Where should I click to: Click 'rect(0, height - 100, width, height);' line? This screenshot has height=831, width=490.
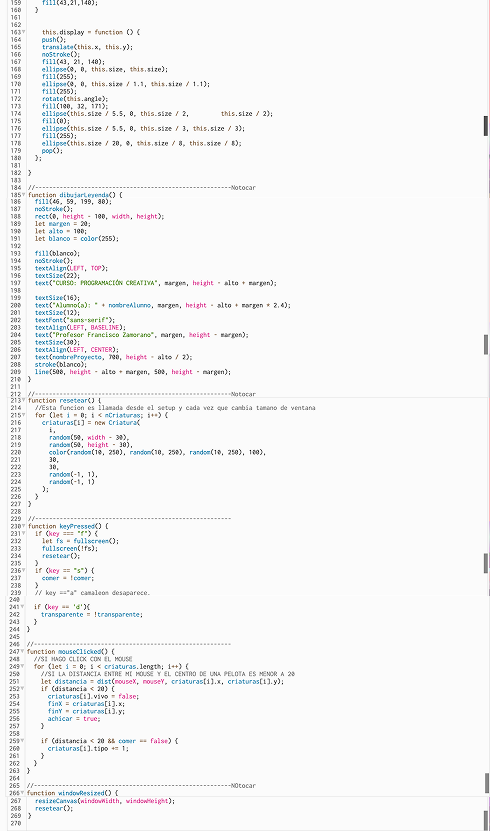click(x=100, y=217)
